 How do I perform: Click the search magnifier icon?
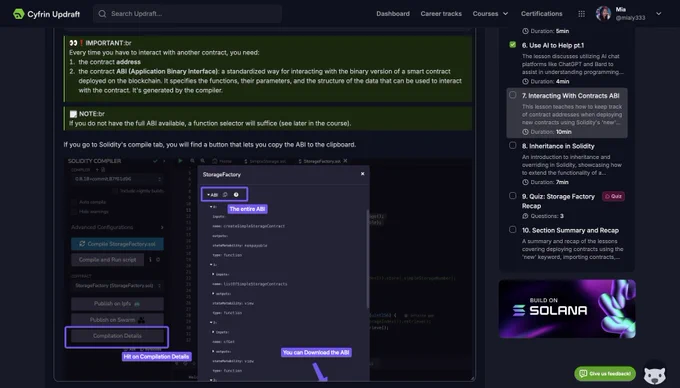click(102, 14)
